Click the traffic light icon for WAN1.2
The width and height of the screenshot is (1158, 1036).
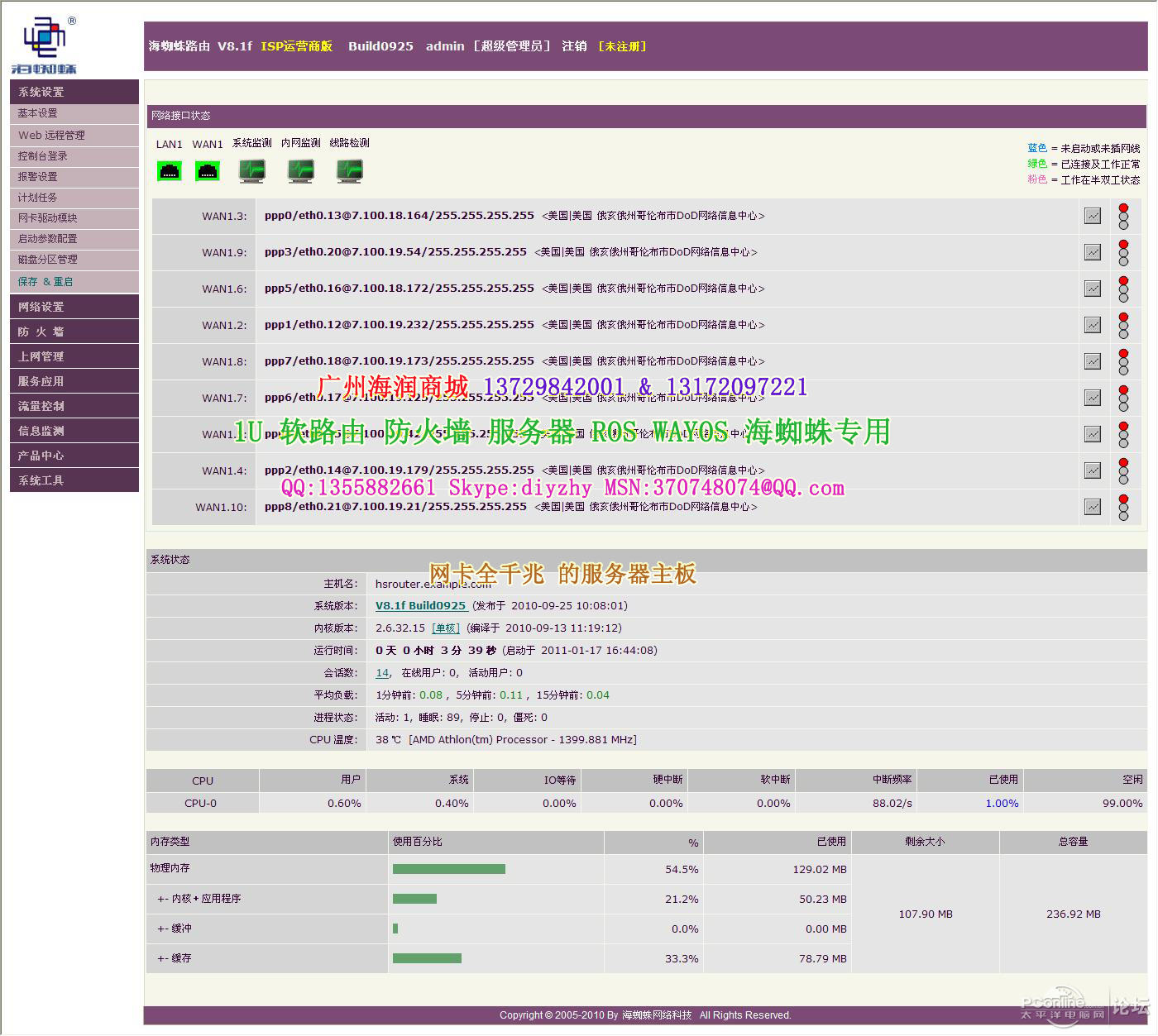pyautogui.click(x=1123, y=326)
